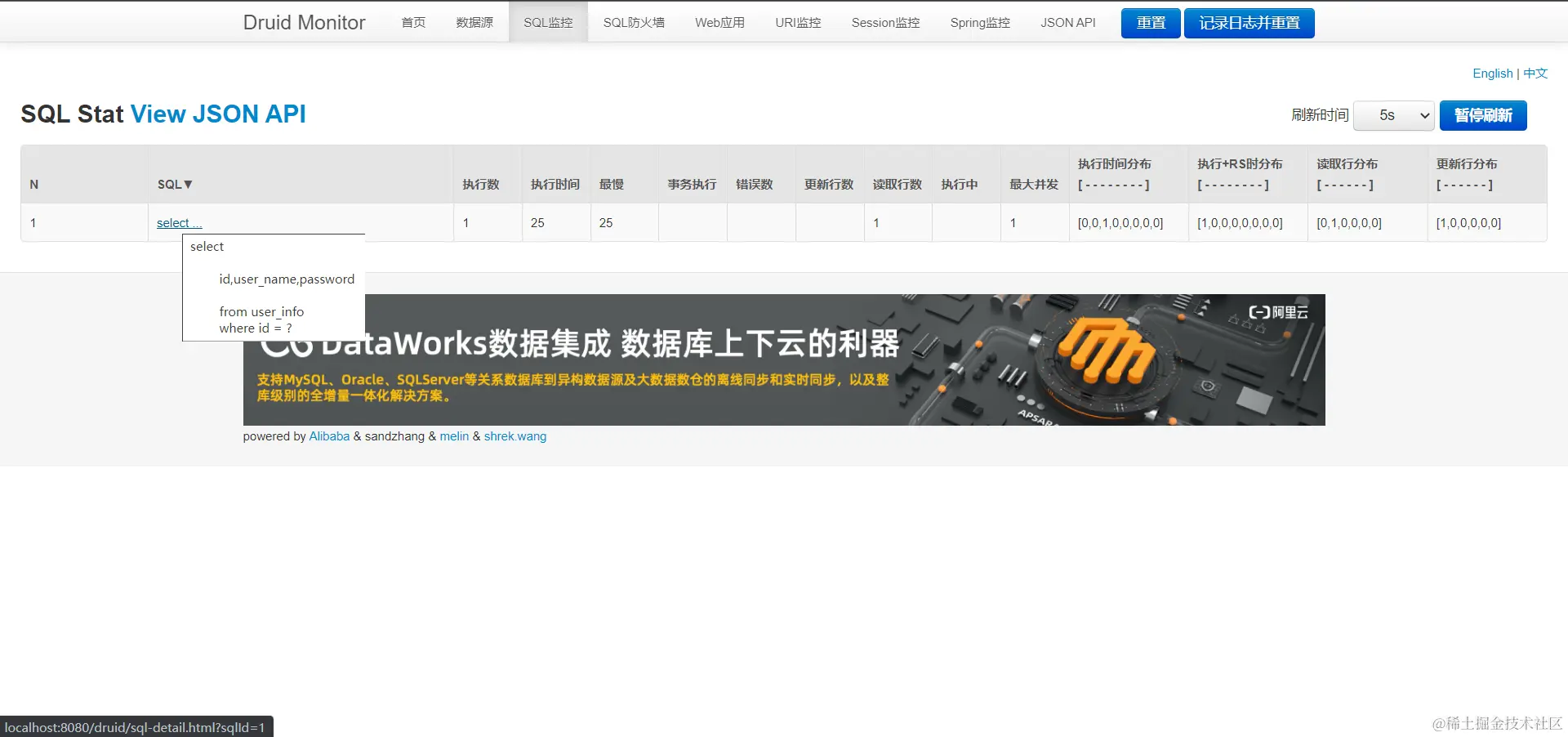The image size is (1568, 737).
Task: Open the SQL防火墙 tab
Action: (634, 22)
